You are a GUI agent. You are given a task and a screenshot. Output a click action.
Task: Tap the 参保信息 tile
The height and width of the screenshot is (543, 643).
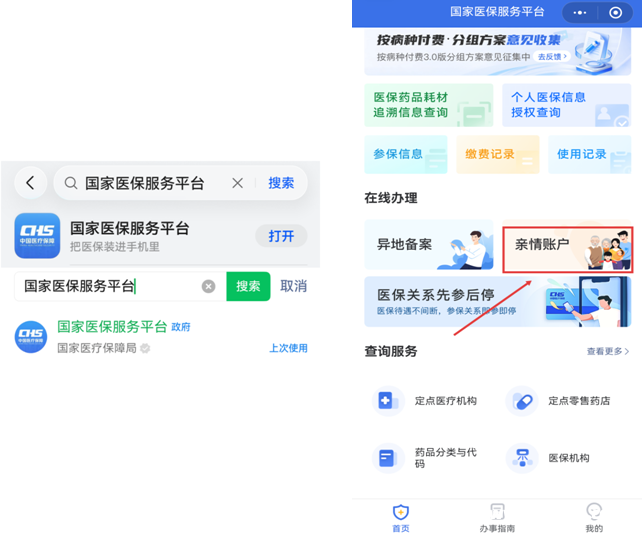point(406,154)
